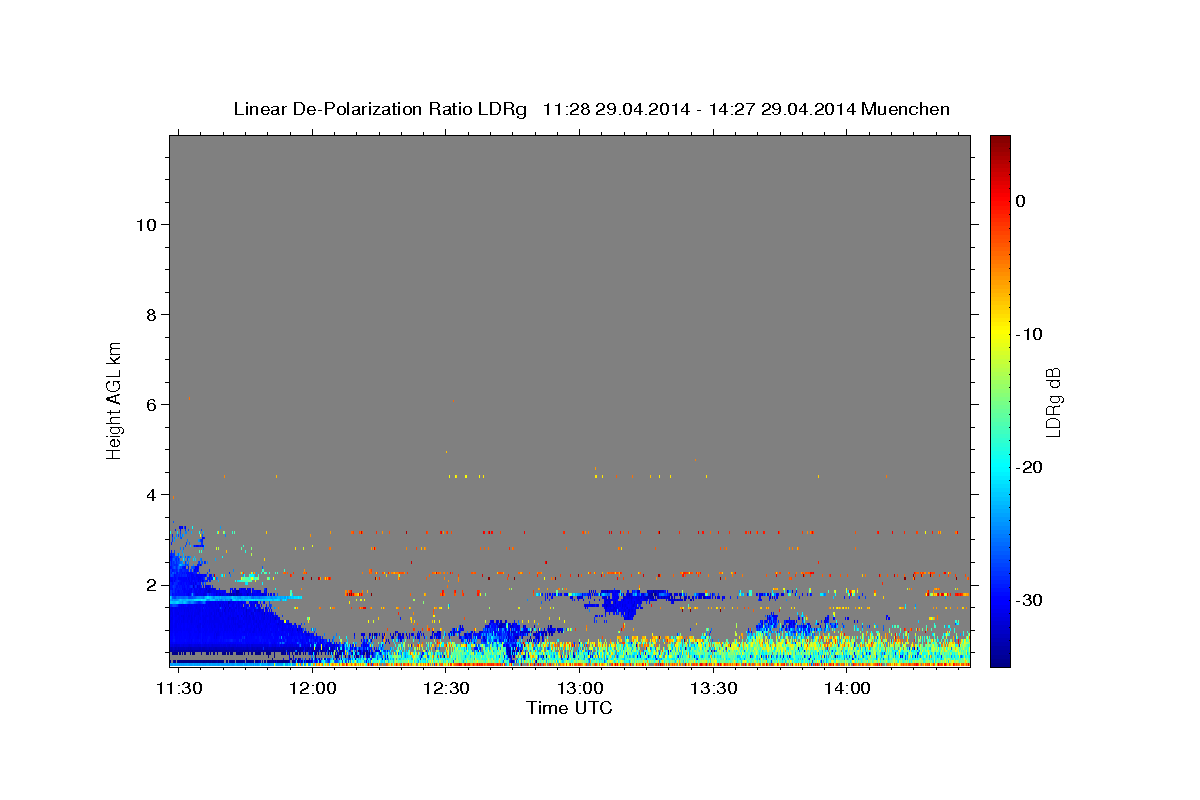
Task: Click the 12:00 time axis label
Action: pos(312,688)
